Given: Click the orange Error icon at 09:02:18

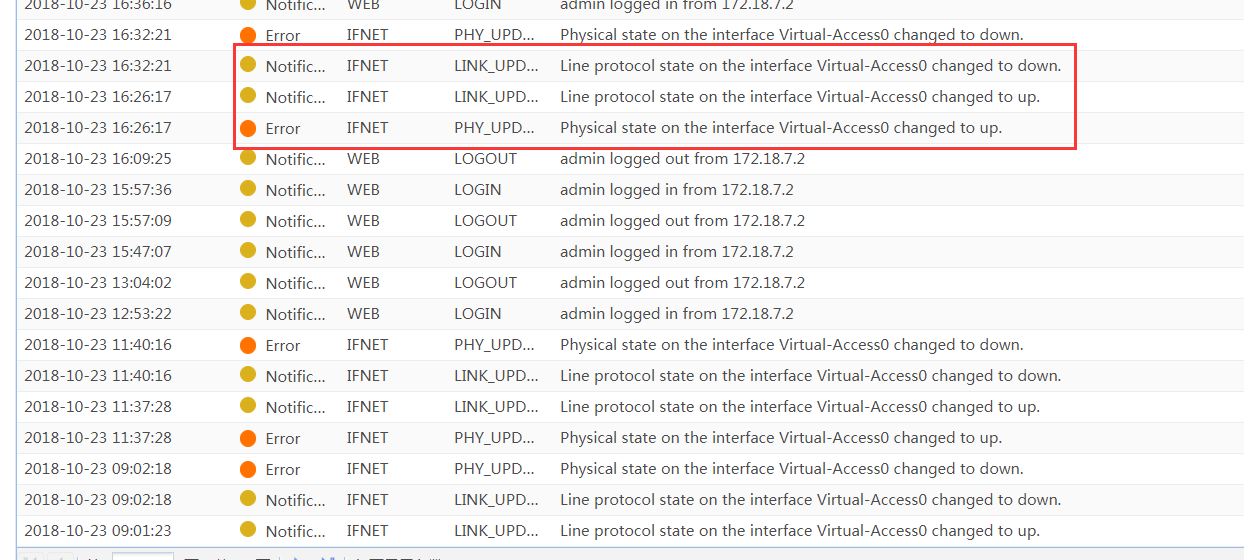Looking at the screenshot, I should click(248, 469).
